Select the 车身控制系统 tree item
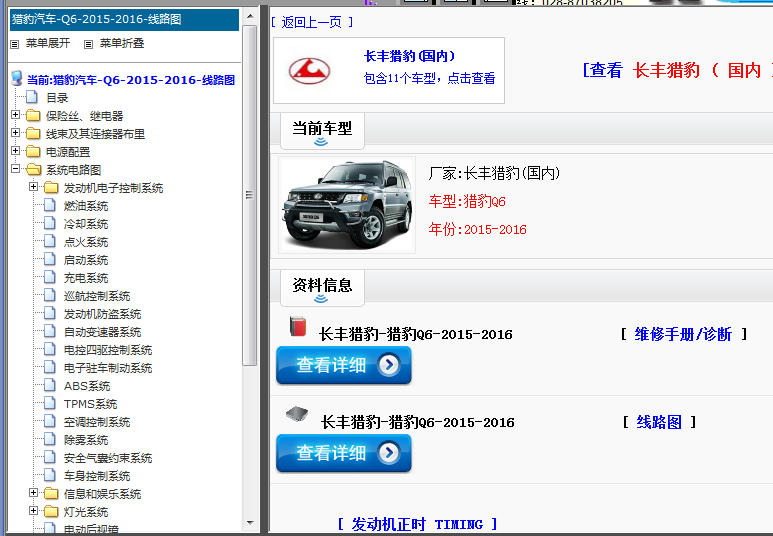773x536 pixels. coord(97,476)
